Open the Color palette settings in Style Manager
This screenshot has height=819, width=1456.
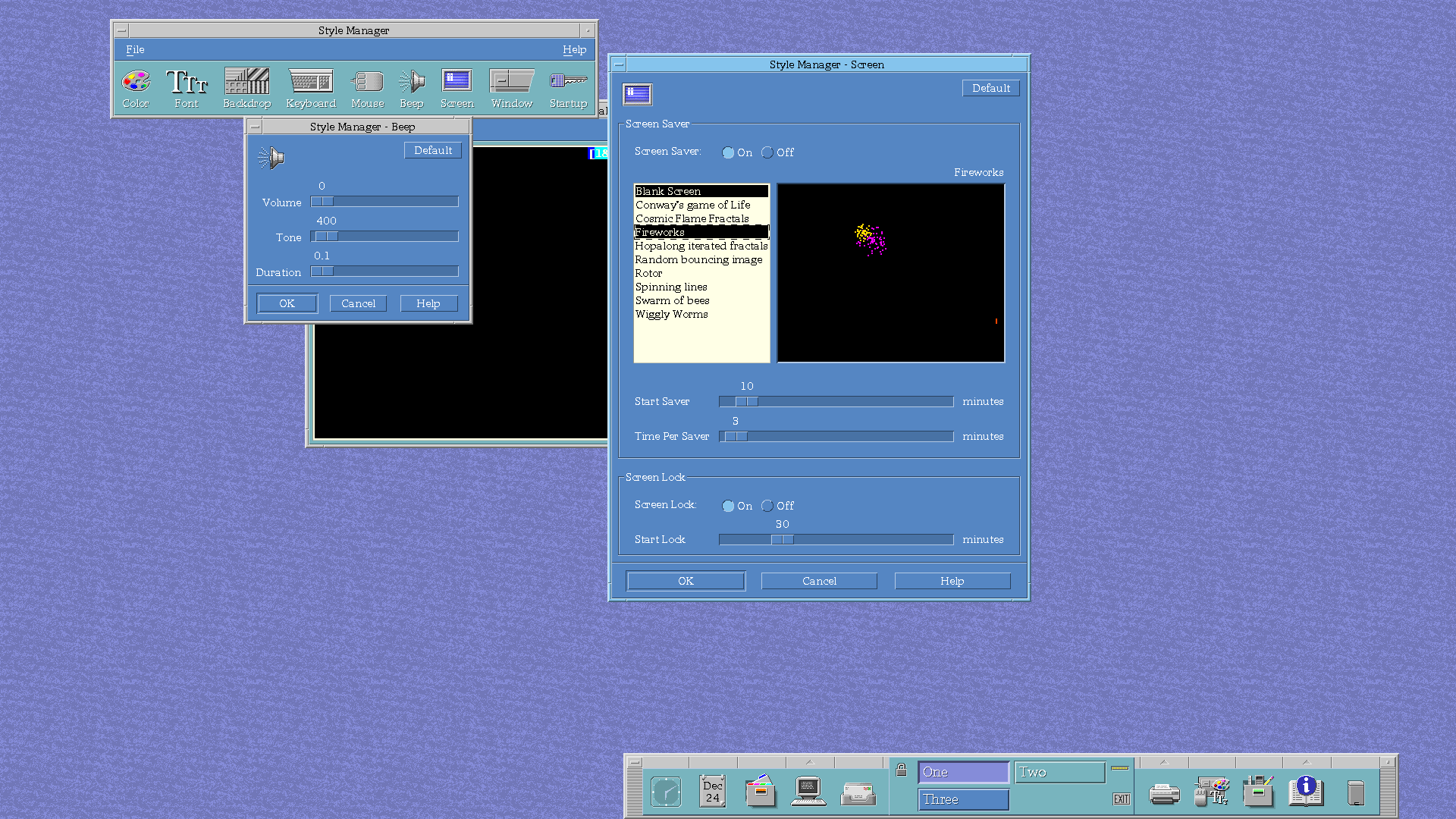tap(136, 89)
